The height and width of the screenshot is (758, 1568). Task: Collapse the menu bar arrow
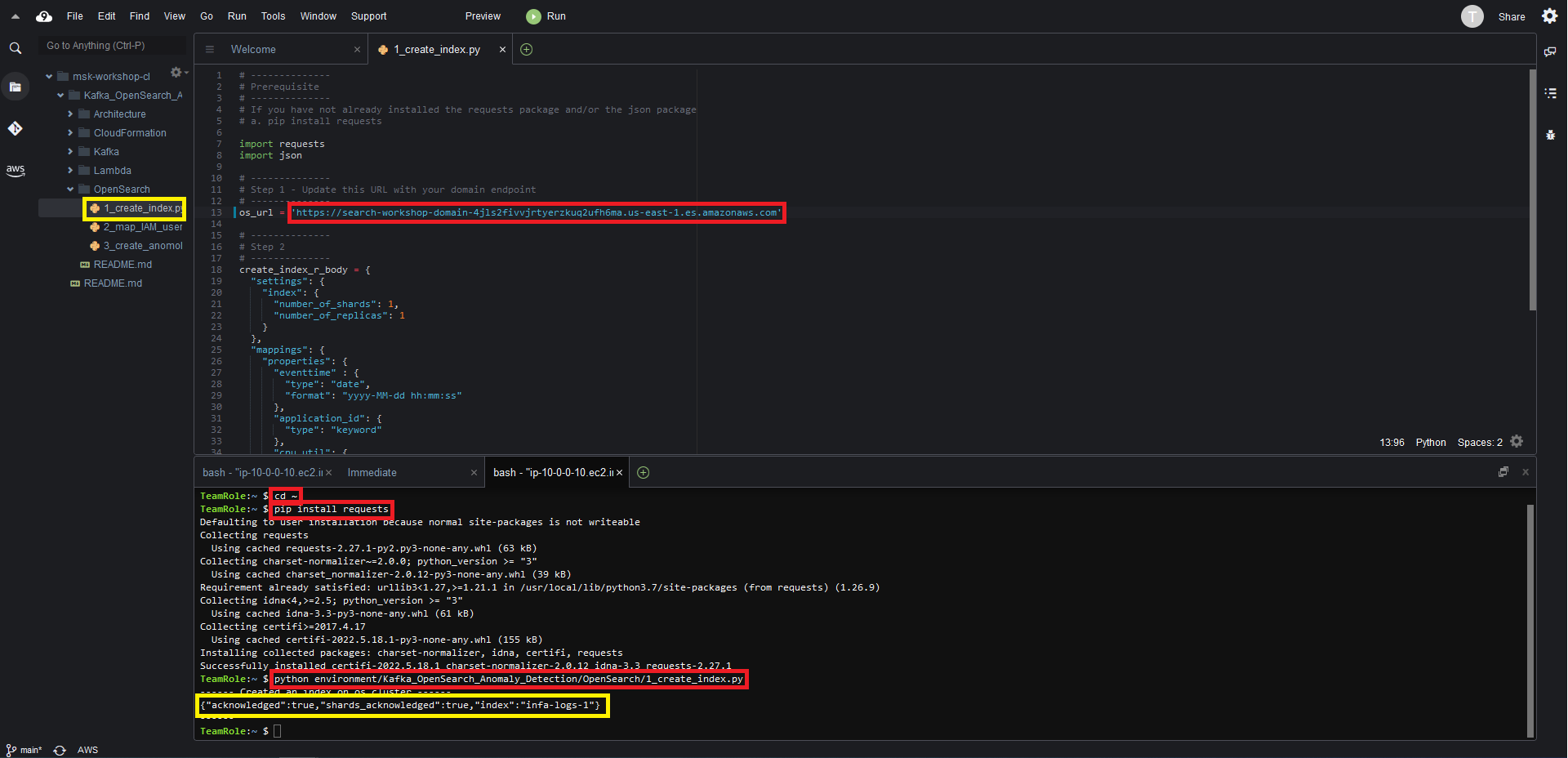(x=15, y=16)
